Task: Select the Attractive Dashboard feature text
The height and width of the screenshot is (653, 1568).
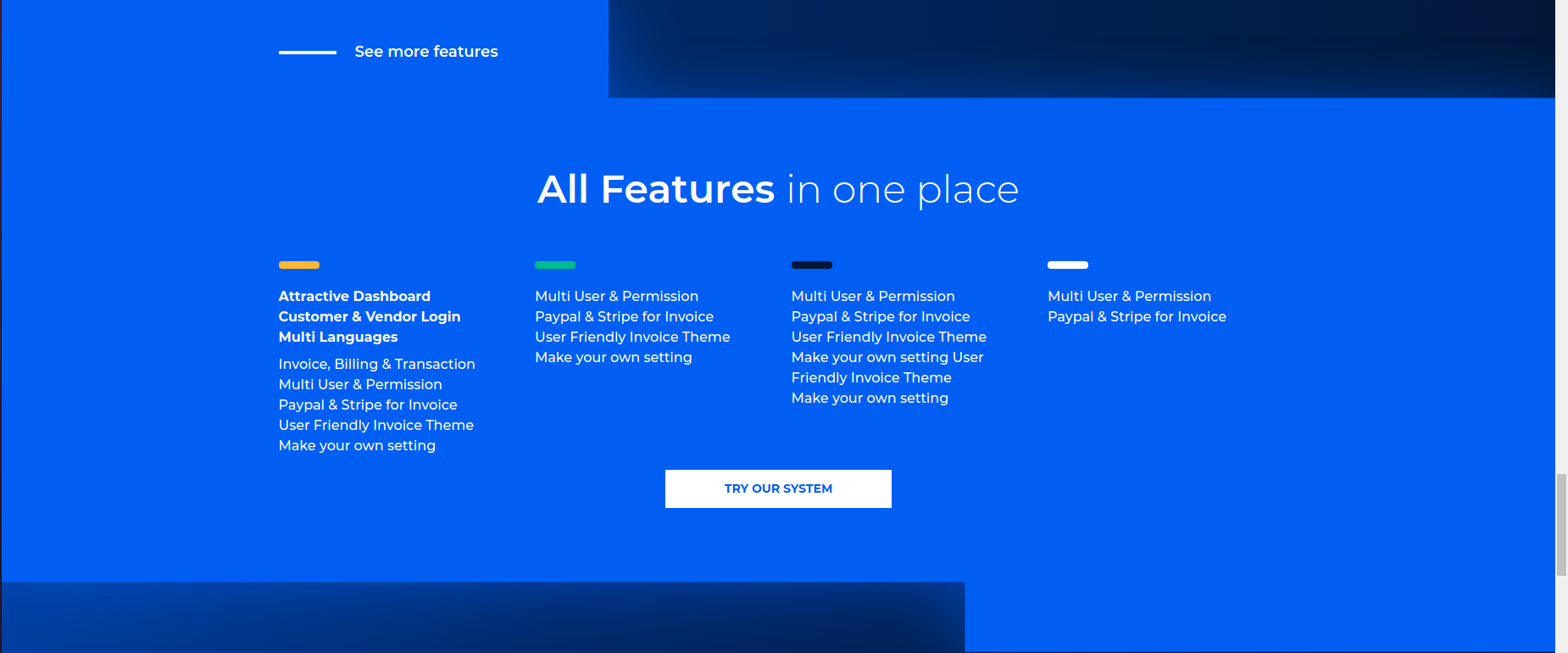Action: (x=354, y=296)
